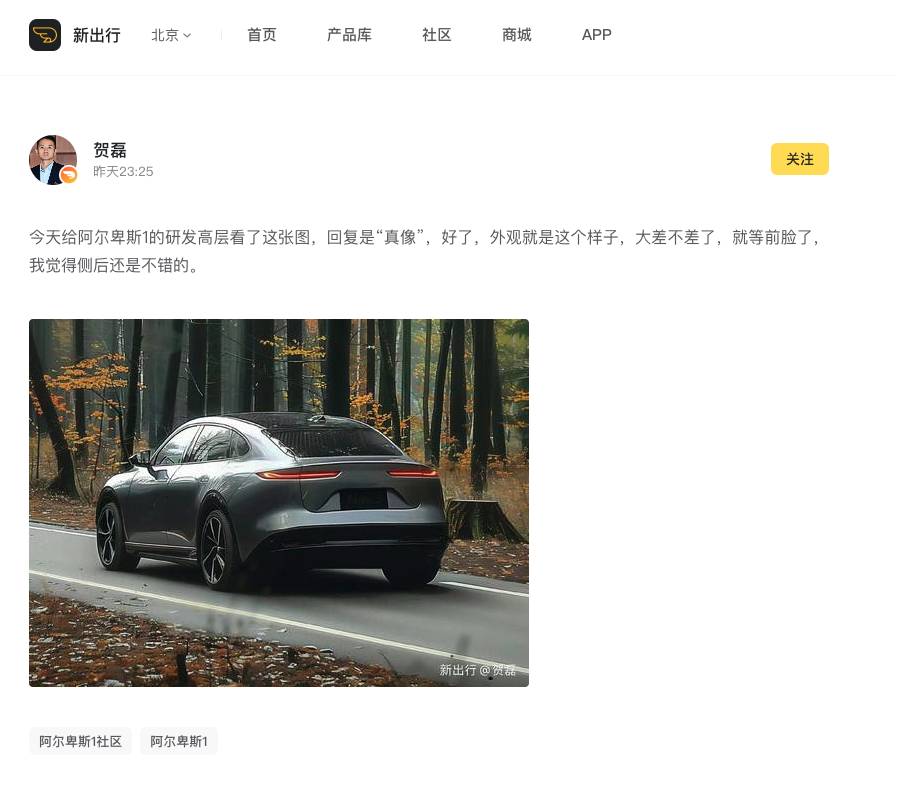Click the chevron arrow beside 北京

pyautogui.click(x=186, y=35)
